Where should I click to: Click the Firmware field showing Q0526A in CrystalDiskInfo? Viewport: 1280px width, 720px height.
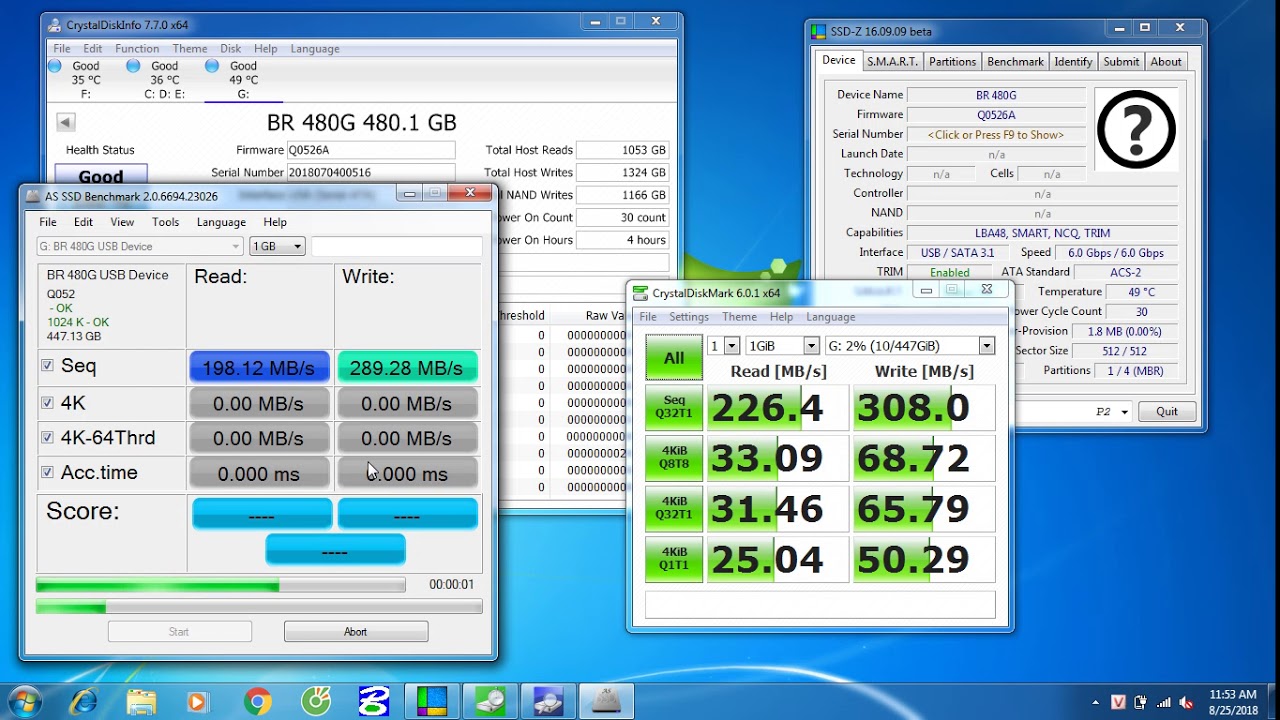pyautogui.click(x=371, y=150)
